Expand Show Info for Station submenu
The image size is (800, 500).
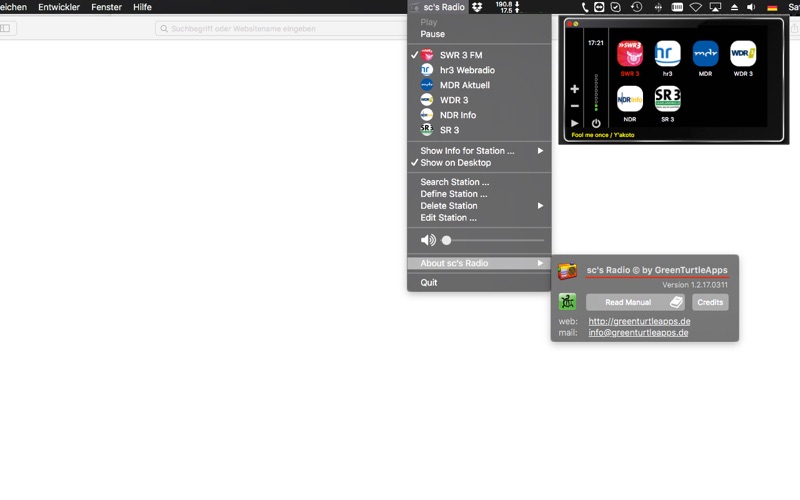(479, 151)
